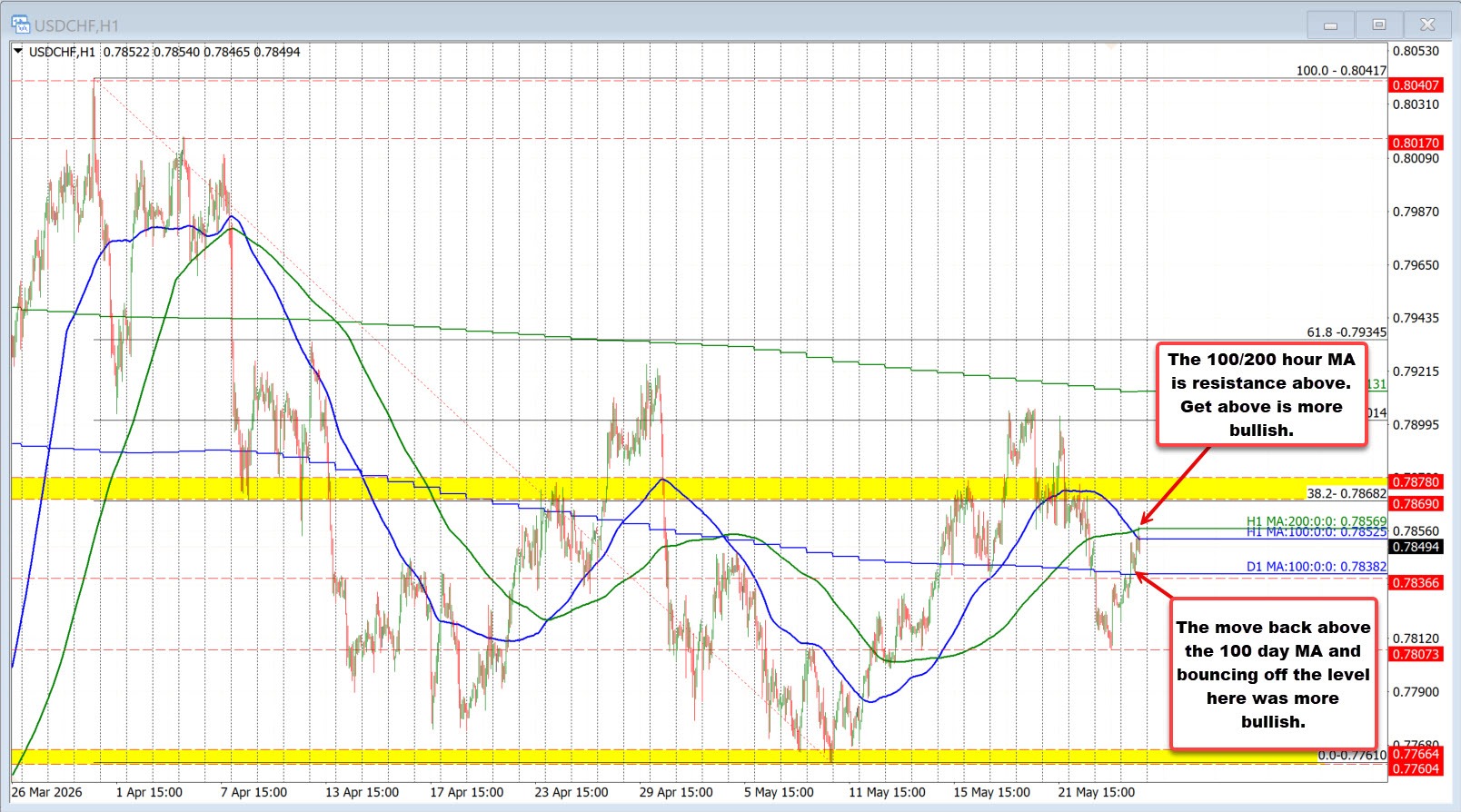1461x812 pixels.
Task: Click the 26 Mar 2026 time axis label
Action: [x=47, y=792]
